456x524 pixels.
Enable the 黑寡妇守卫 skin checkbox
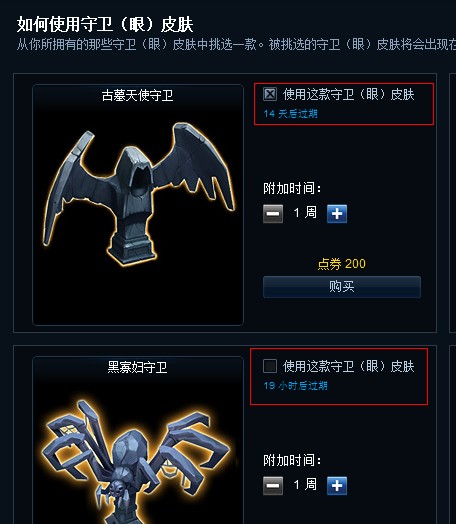(270, 366)
